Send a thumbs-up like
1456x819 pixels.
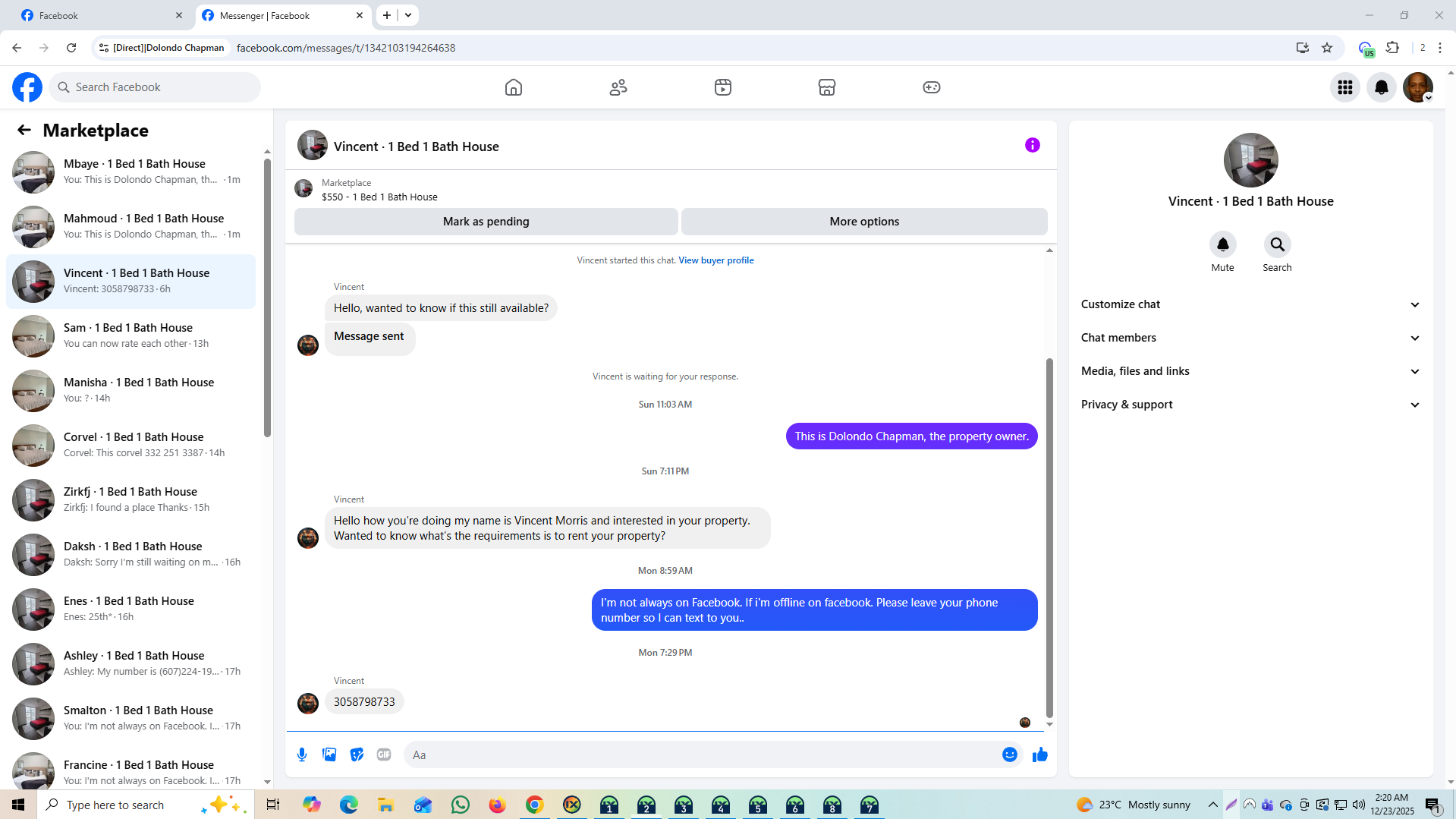click(x=1040, y=754)
